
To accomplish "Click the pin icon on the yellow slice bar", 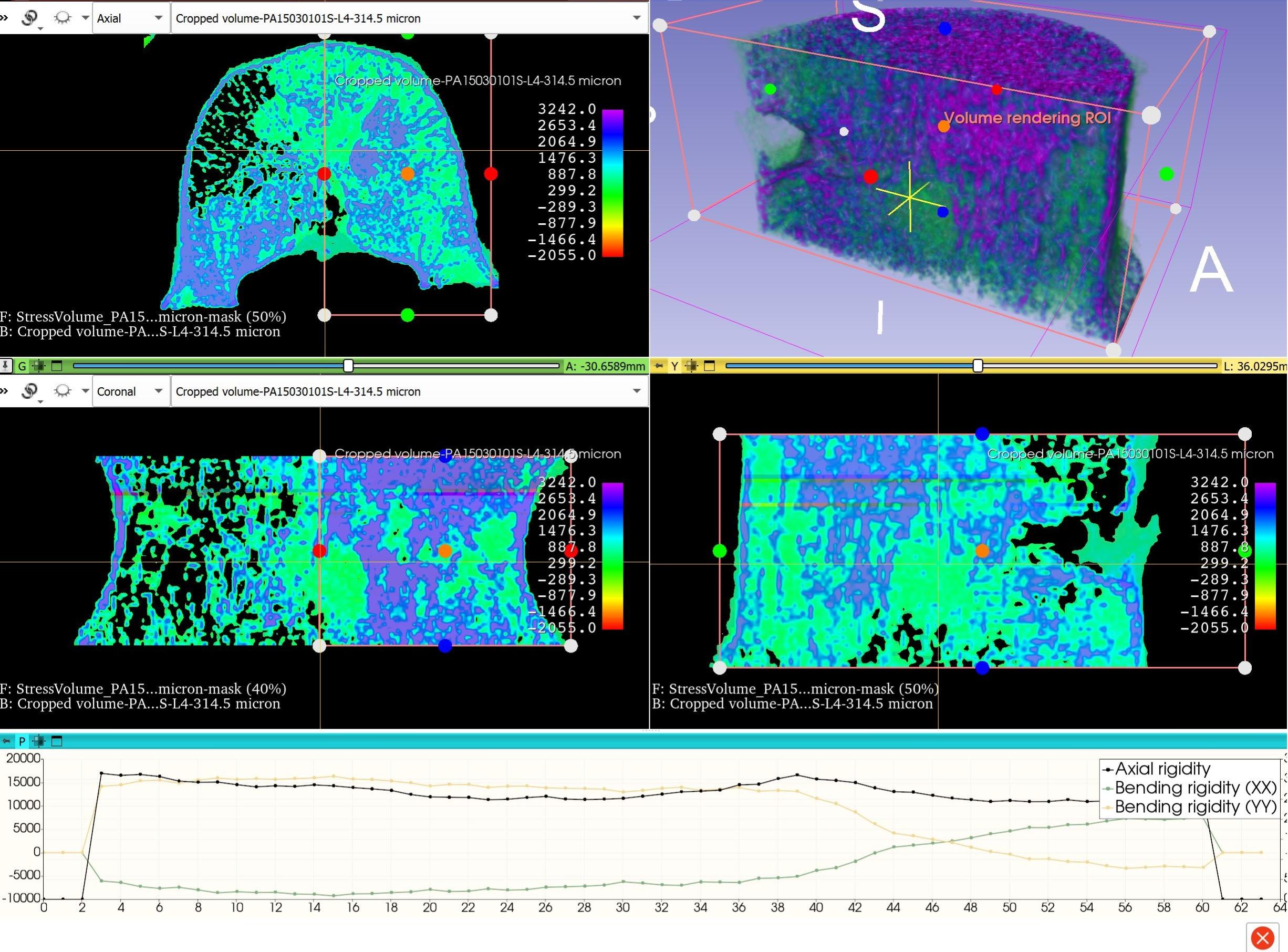I will pos(658,365).
